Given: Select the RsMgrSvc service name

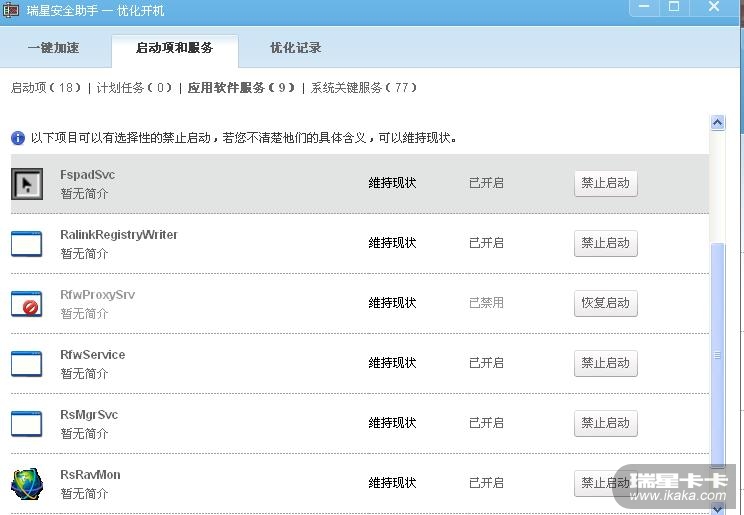Looking at the screenshot, I should [x=89, y=414].
